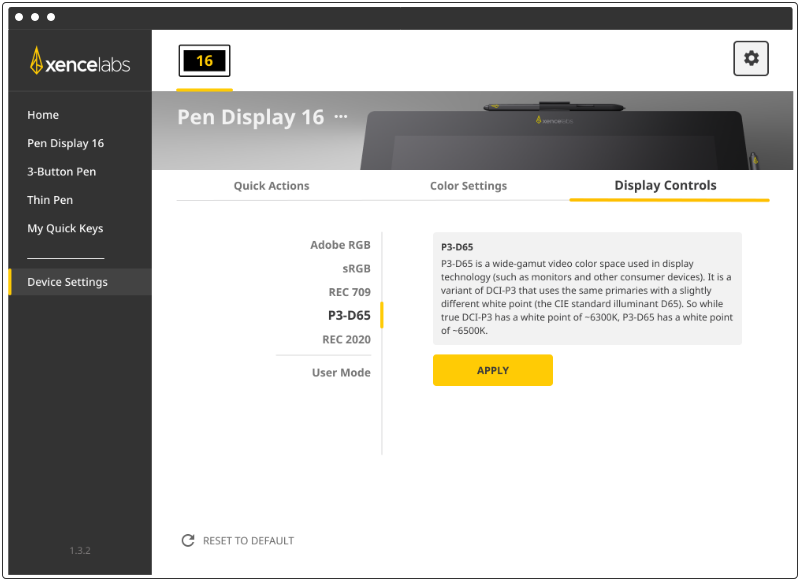Open My Quick Keys page
The height and width of the screenshot is (581, 800).
click(x=65, y=229)
